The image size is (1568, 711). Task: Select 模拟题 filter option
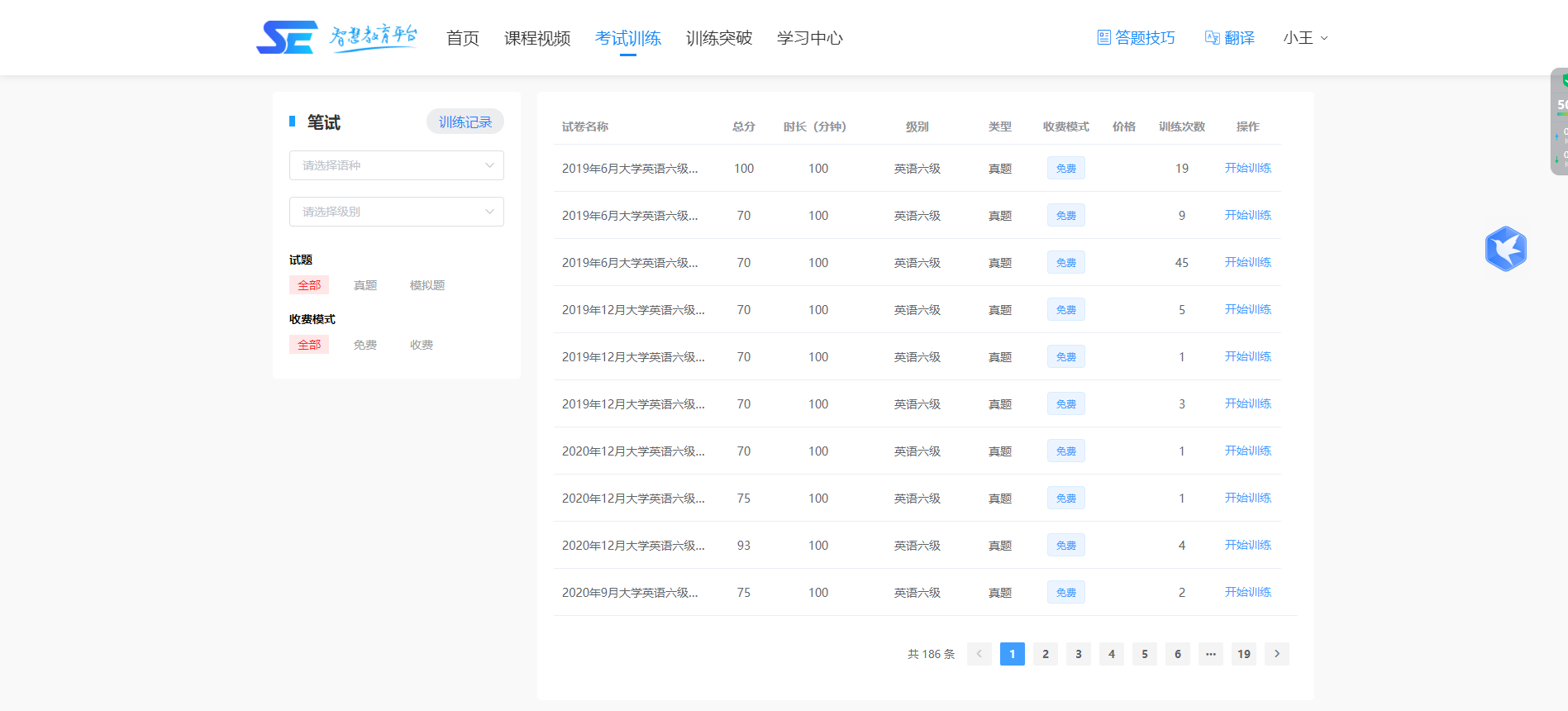427,285
